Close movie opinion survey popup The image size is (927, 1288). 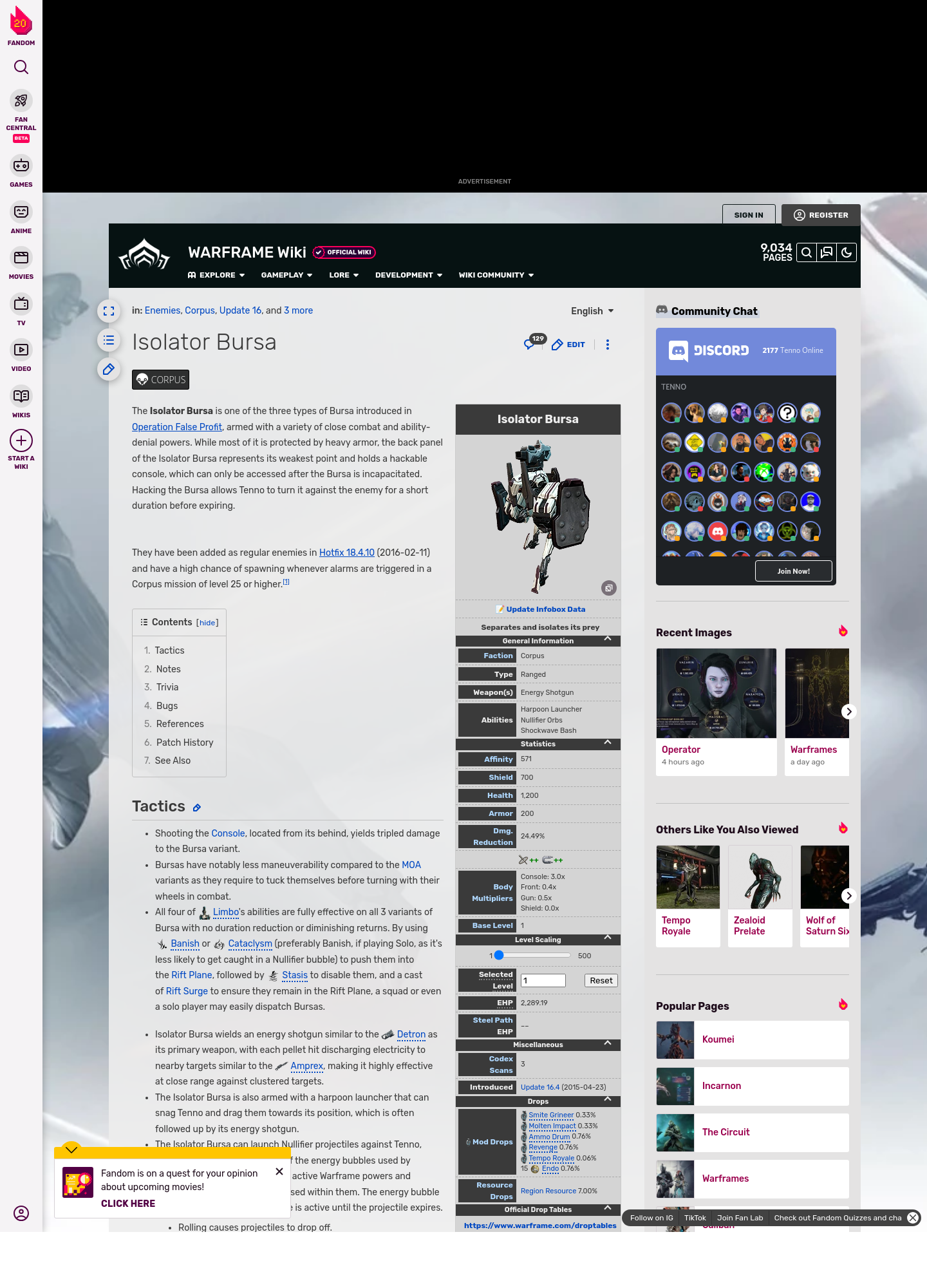(279, 1171)
